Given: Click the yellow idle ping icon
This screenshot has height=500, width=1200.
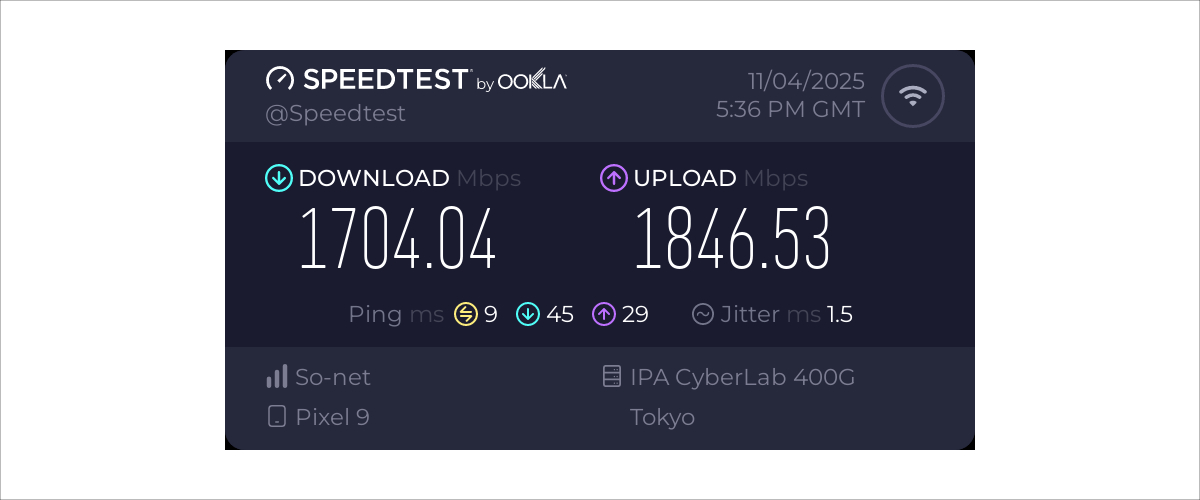Looking at the screenshot, I should (466, 314).
